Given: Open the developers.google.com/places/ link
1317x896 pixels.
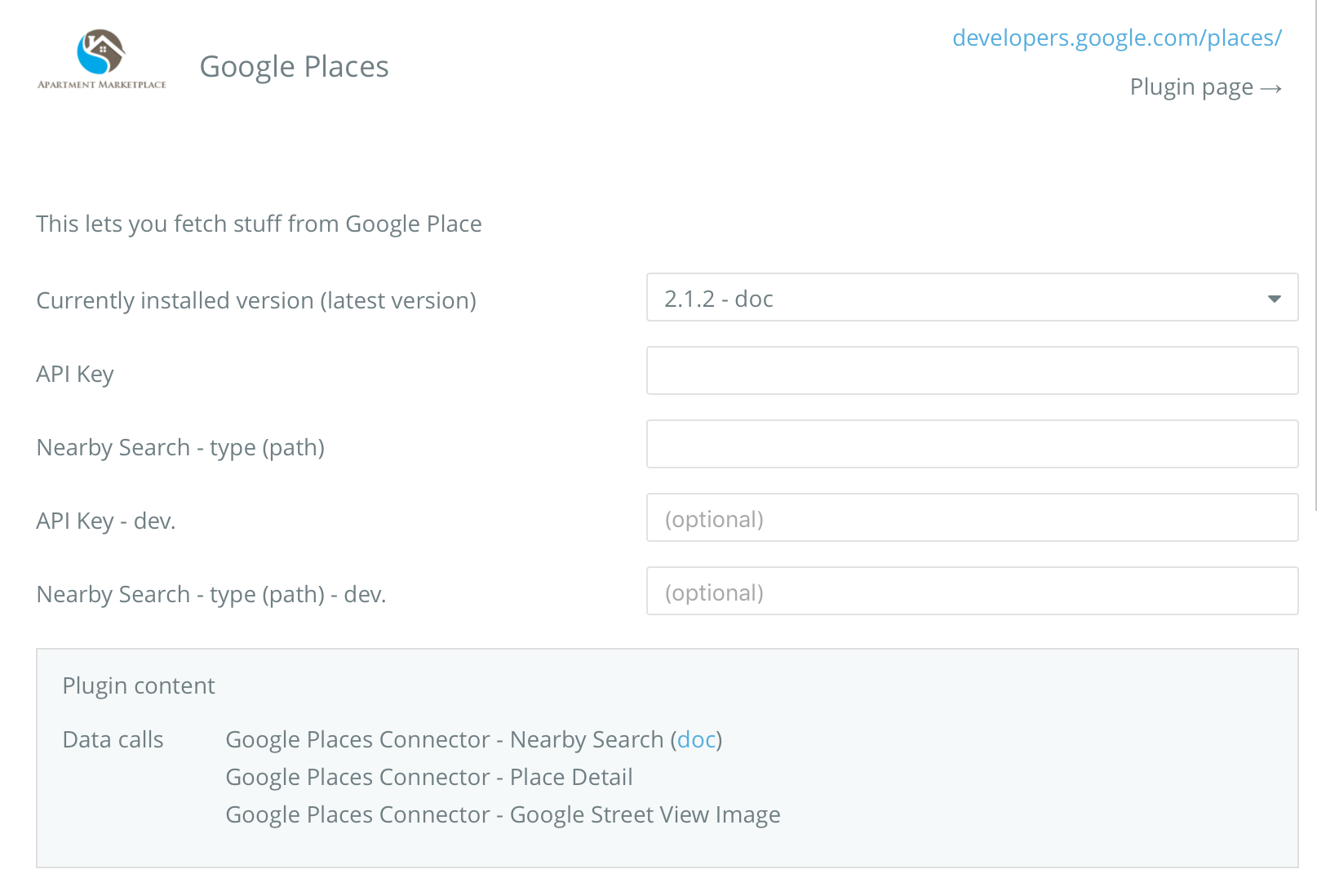Looking at the screenshot, I should [x=1116, y=38].
